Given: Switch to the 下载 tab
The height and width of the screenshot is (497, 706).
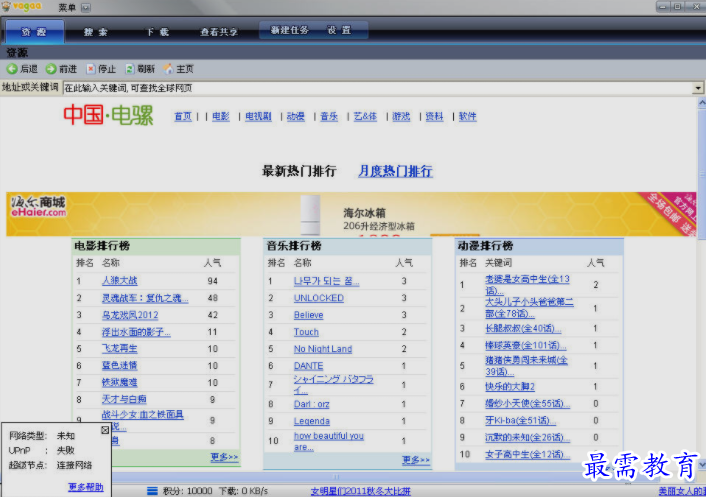Looking at the screenshot, I should tap(157, 32).
